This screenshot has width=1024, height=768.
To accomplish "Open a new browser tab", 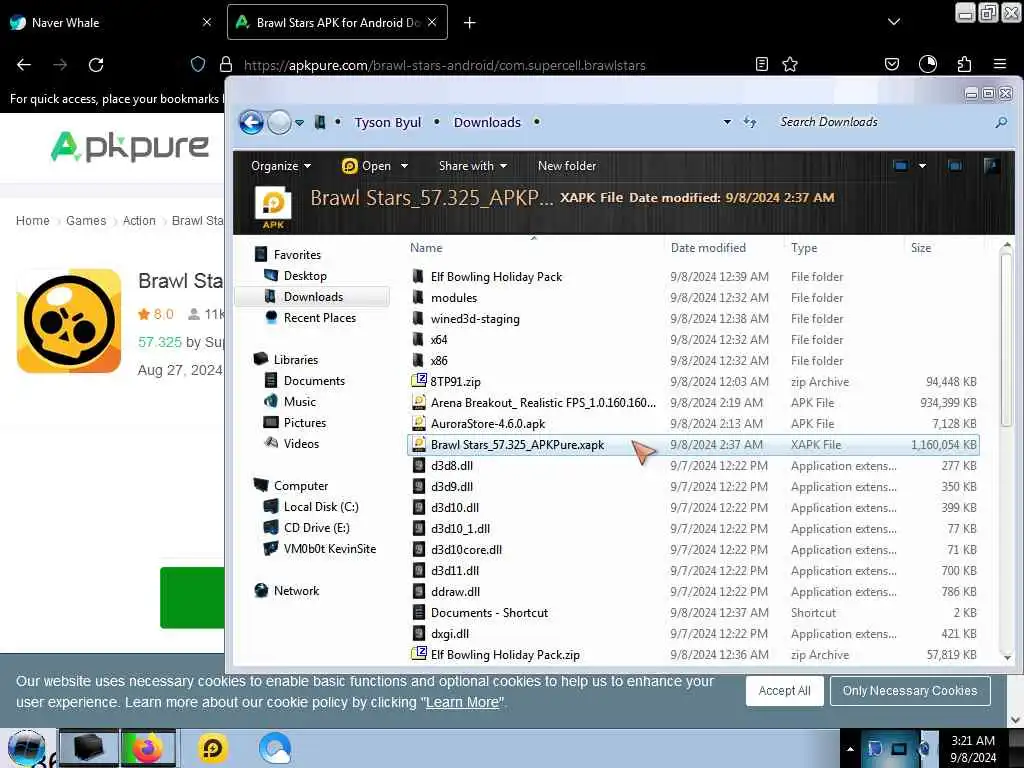I will [470, 23].
